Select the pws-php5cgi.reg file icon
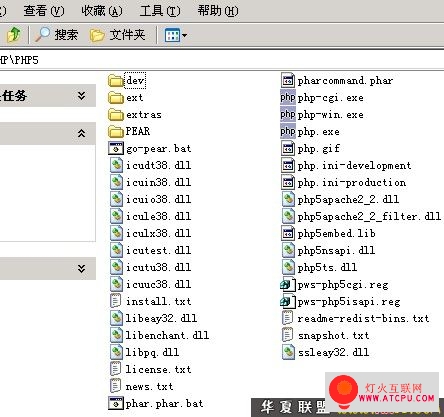This screenshot has height=417, width=444. point(288,284)
